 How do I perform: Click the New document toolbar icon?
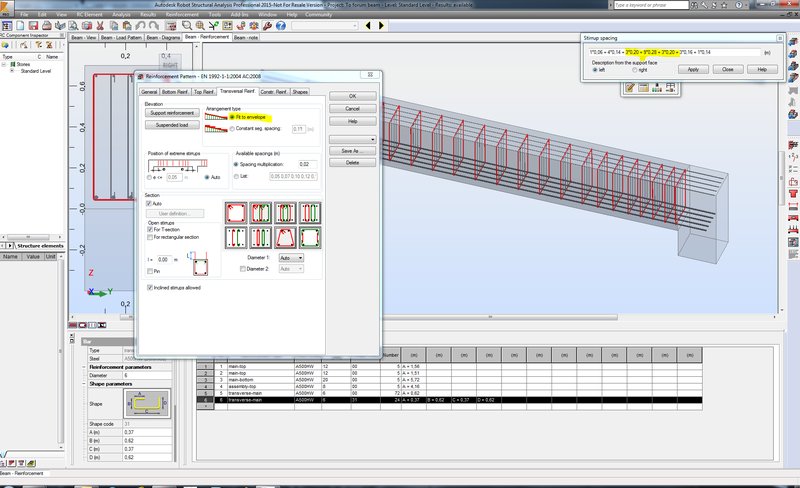tap(20, 26)
